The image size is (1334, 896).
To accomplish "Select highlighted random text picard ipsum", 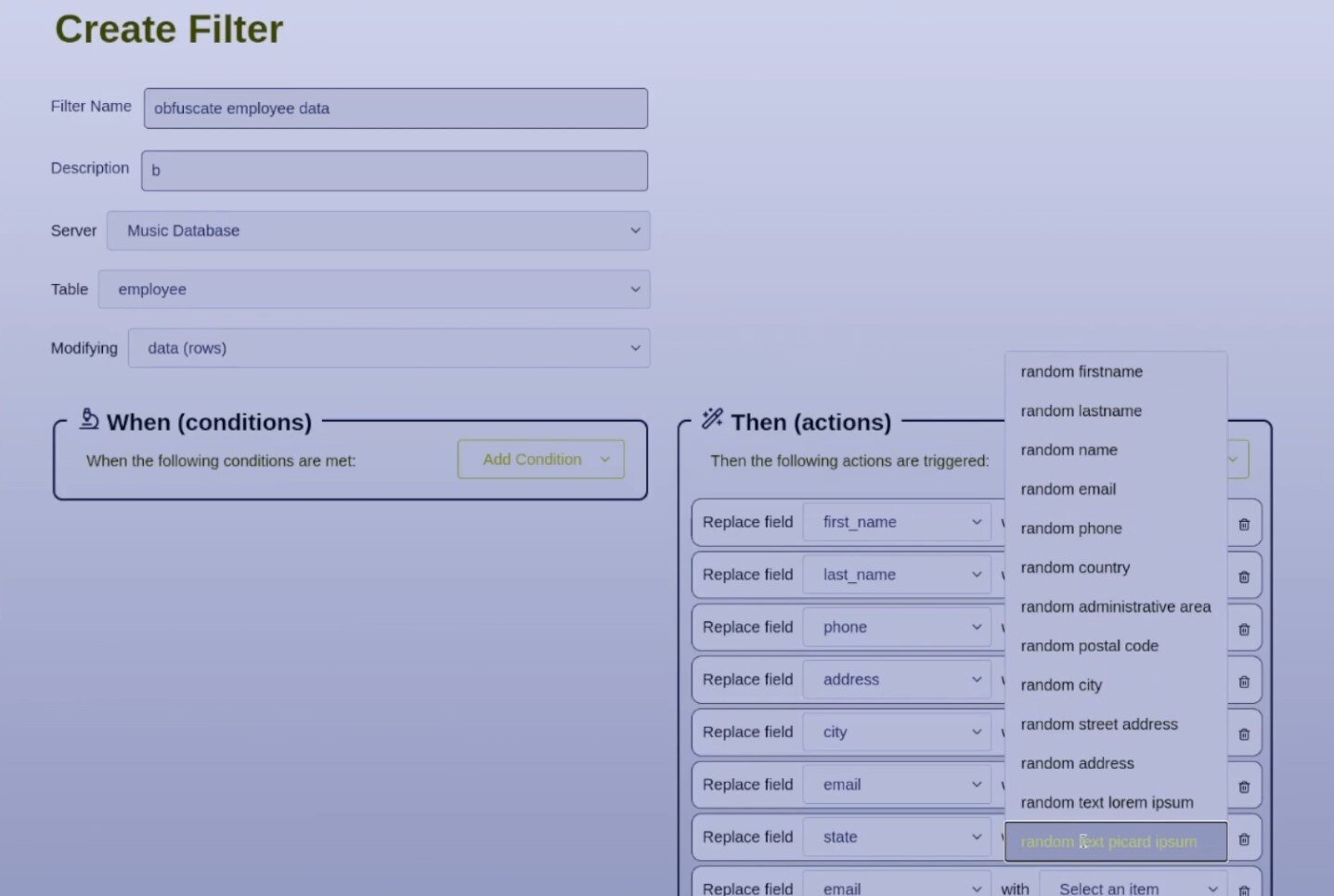I will (x=1116, y=841).
